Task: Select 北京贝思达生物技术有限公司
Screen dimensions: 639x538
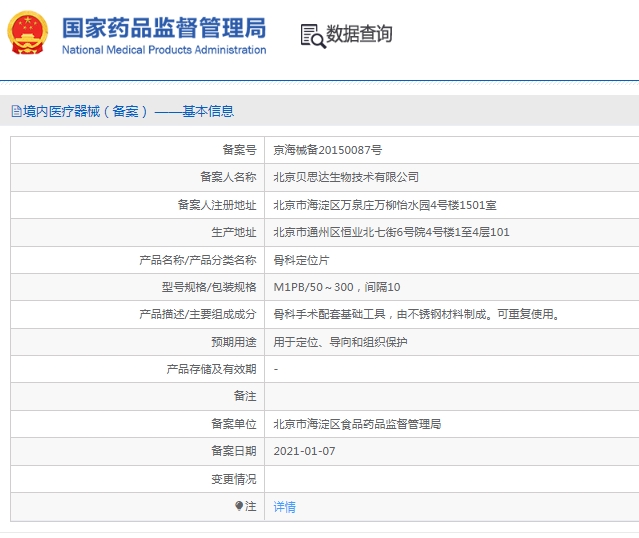Action: pyautogui.click(x=346, y=177)
